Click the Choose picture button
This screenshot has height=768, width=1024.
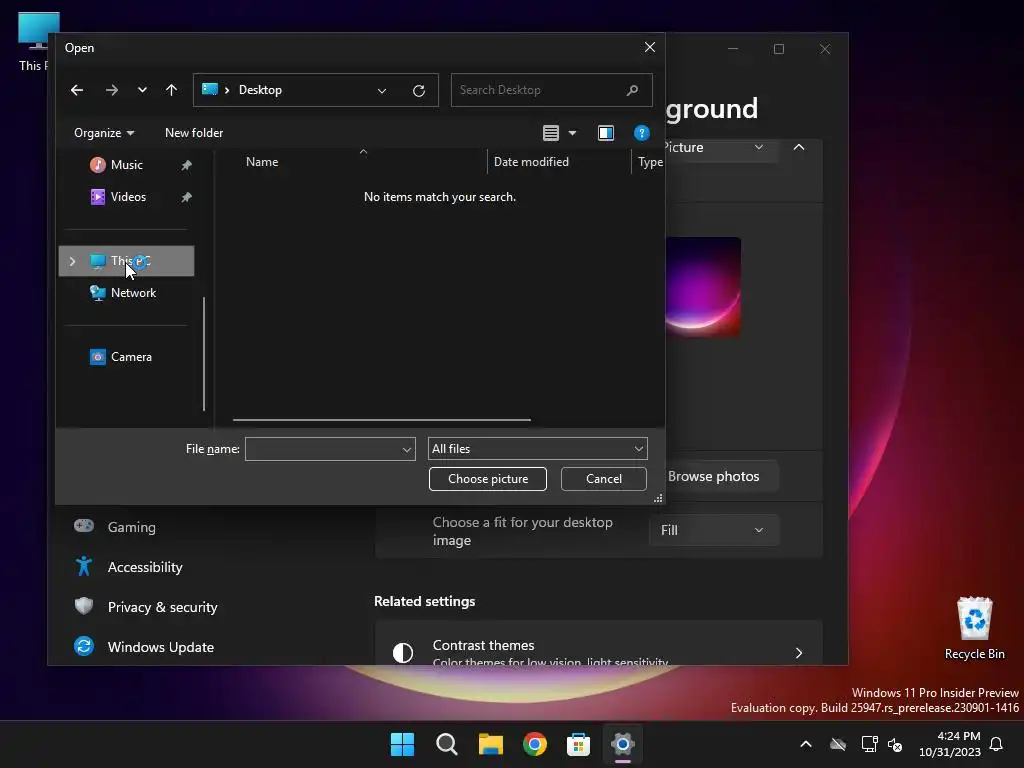[488, 479]
